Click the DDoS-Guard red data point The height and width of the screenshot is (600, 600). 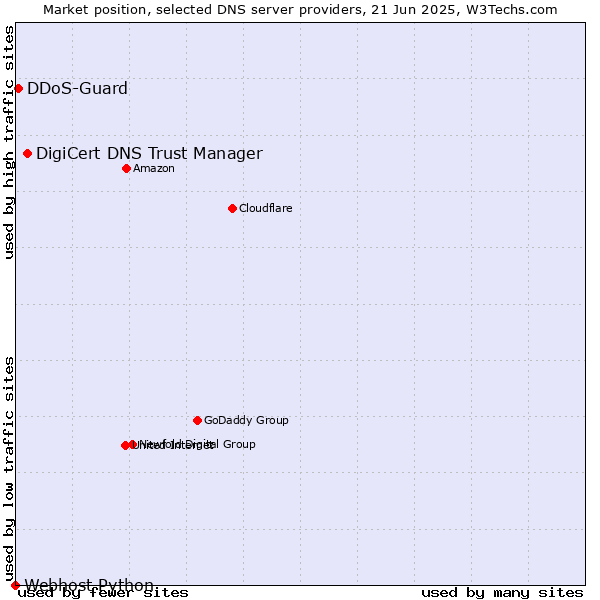18,89
